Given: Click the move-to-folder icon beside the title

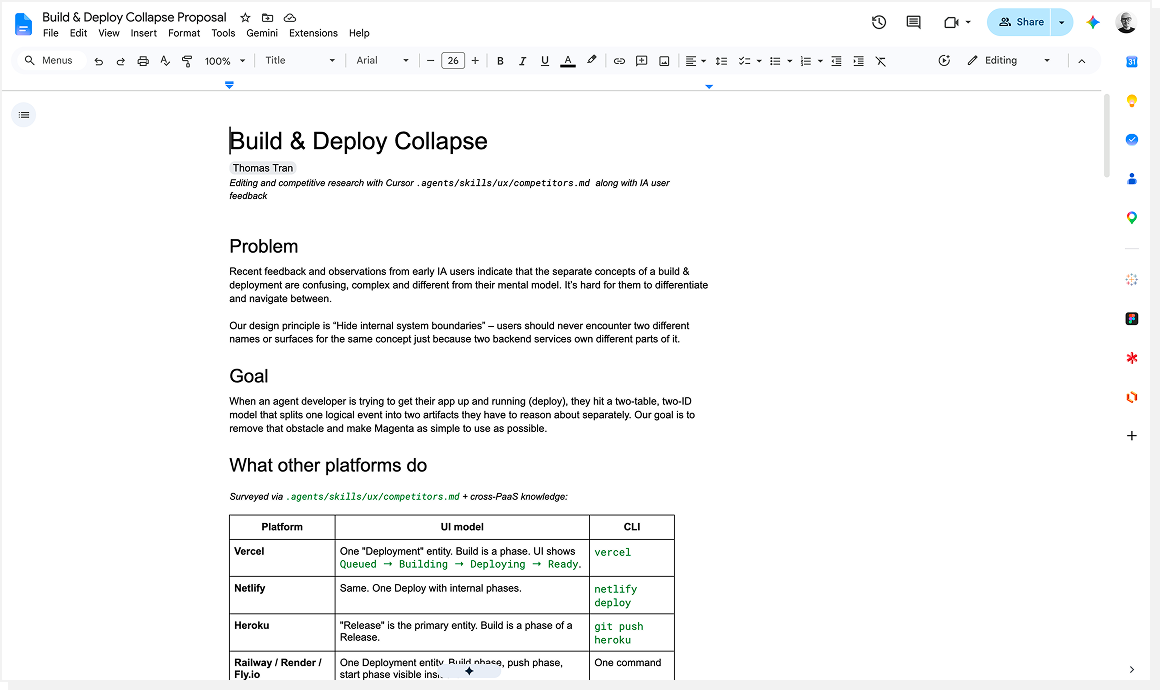Looking at the screenshot, I should click(268, 17).
